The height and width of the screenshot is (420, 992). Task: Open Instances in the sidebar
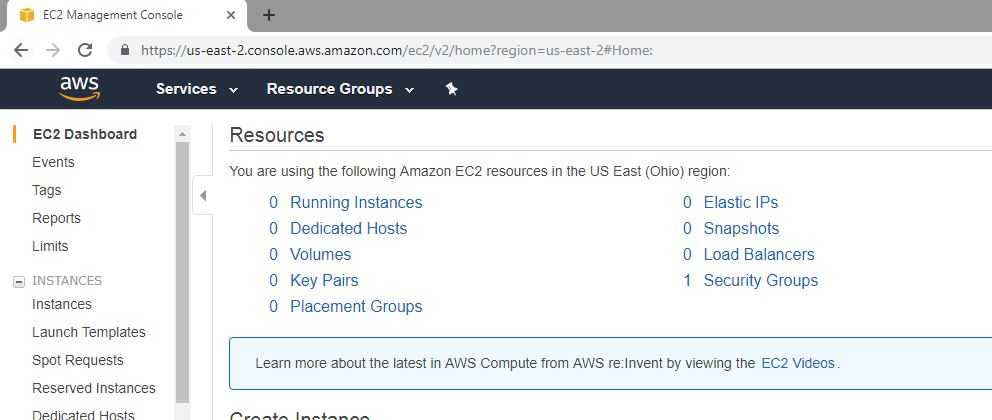coord(62,304)
